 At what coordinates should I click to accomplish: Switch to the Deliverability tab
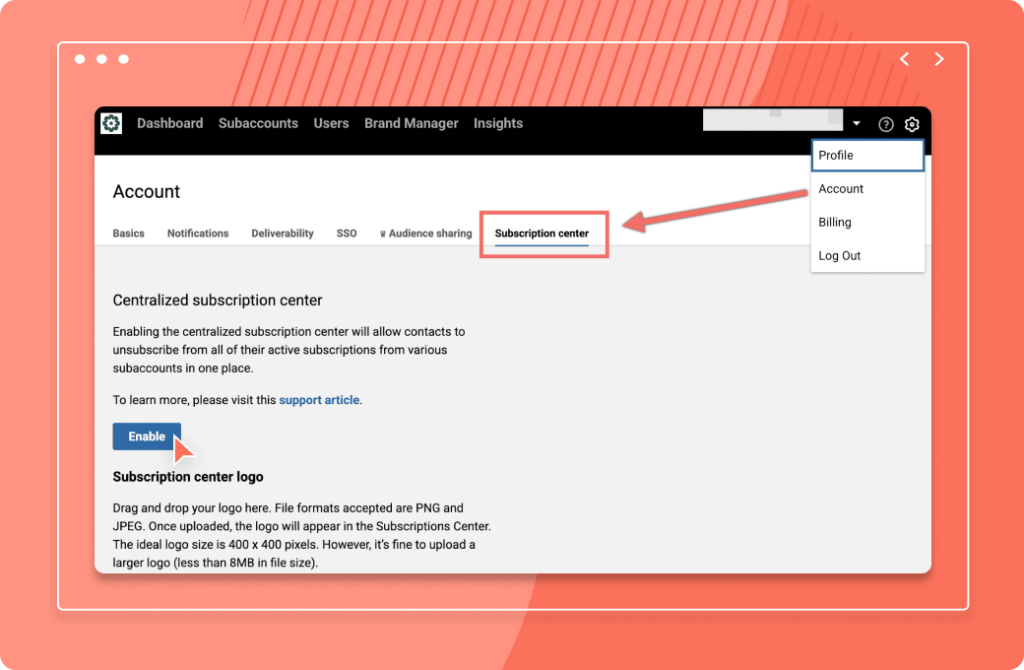[x=283, y=233]
